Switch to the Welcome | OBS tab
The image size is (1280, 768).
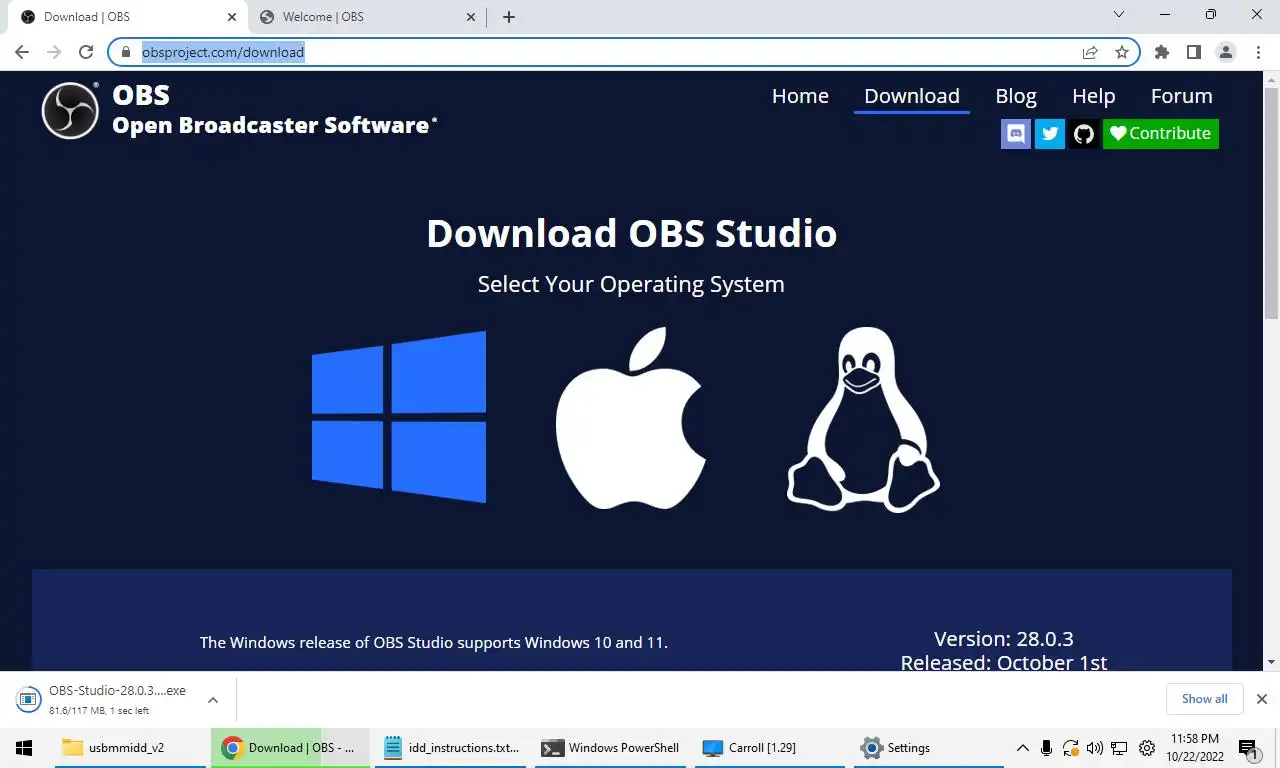click(366, 17)
